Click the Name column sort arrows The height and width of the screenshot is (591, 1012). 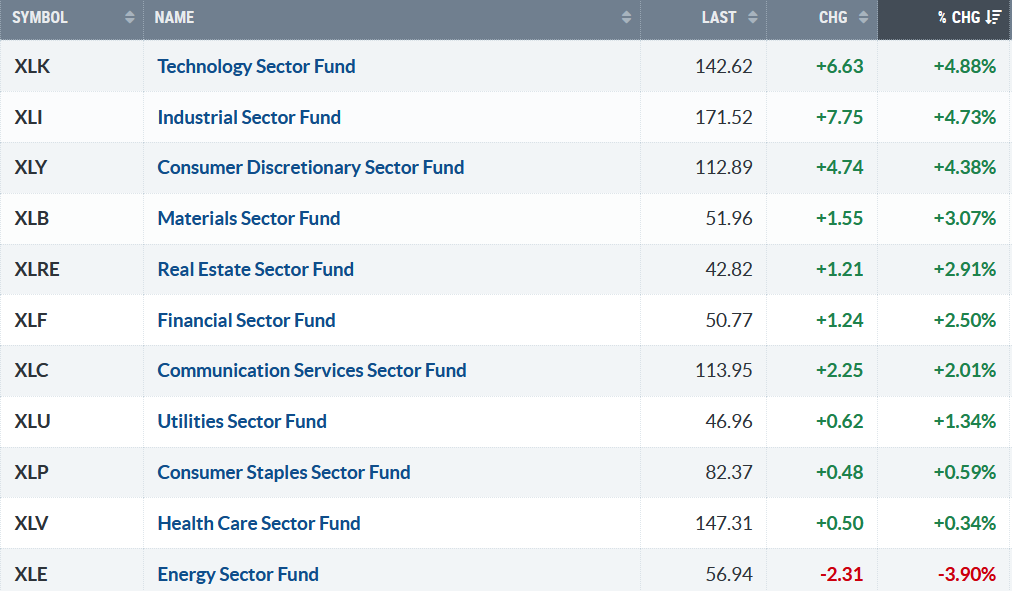click(626, 18)
